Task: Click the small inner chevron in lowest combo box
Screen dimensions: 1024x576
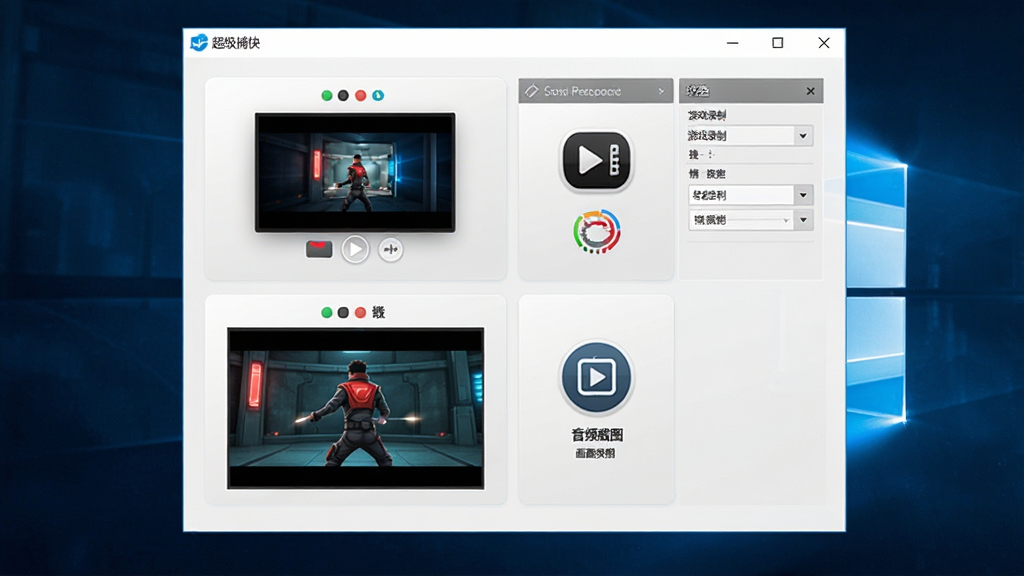Action: [x=786, y=221]
